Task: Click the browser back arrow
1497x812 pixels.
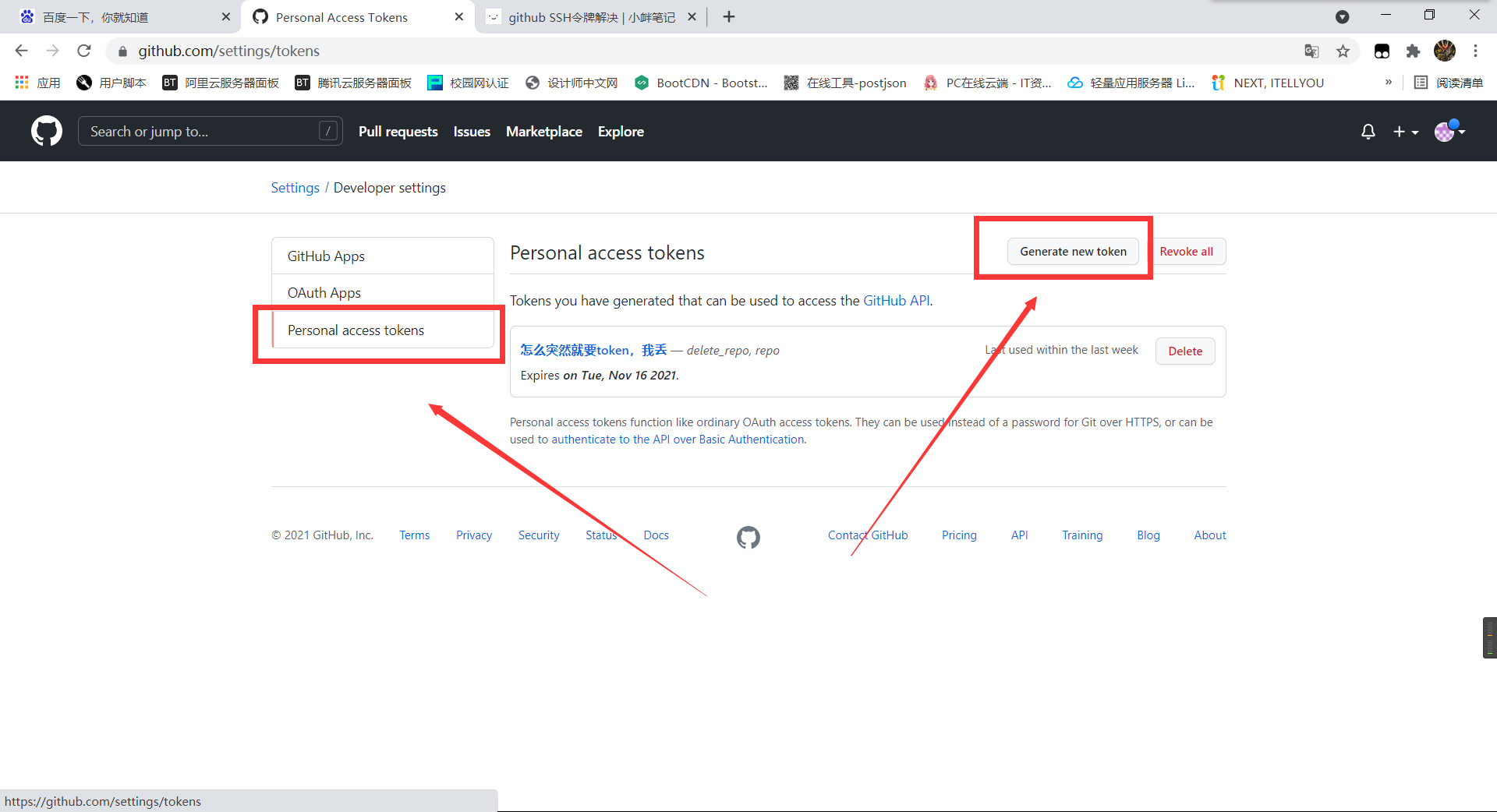Action: click(21, 51)
